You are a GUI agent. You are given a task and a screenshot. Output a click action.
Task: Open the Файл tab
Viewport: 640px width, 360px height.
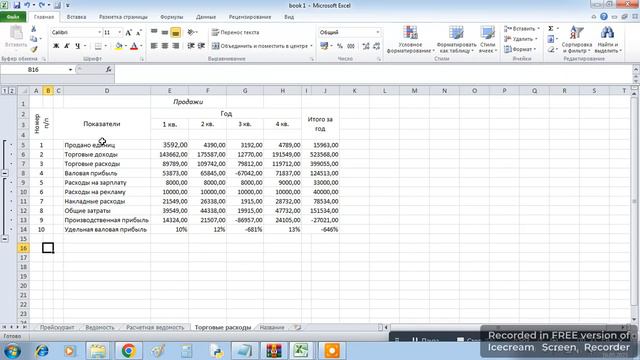click(13, 17)
